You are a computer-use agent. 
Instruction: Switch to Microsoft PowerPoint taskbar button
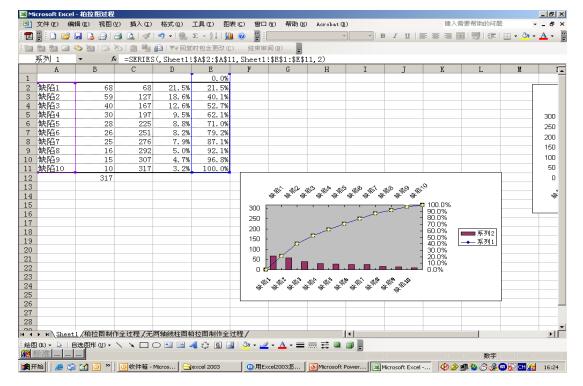338,367
